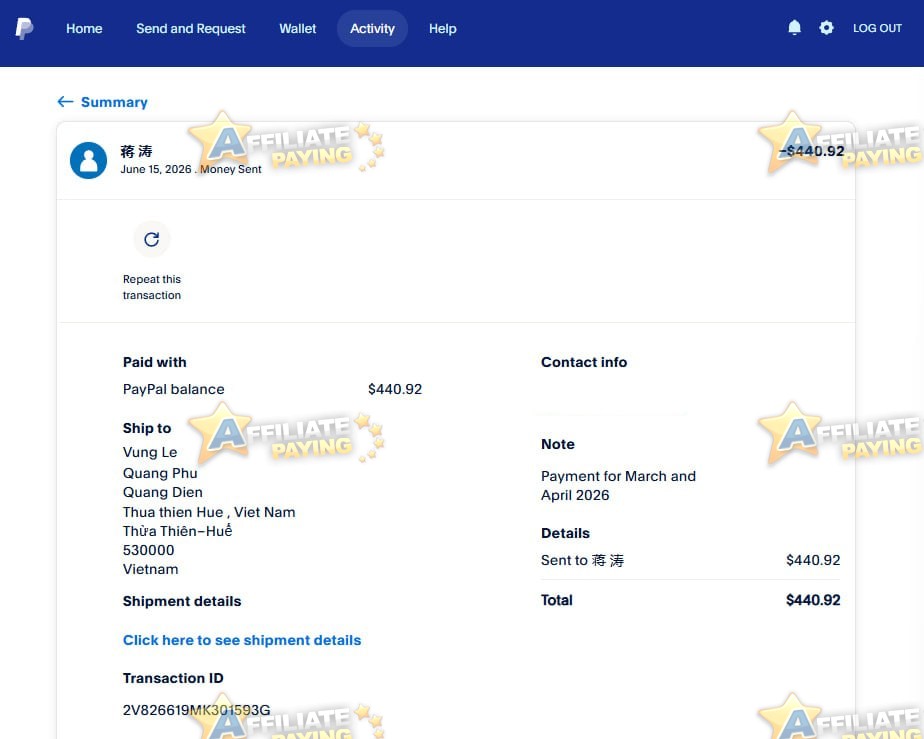924x739 pixels.
Task: Select the Activity tab
Action: pyautogui.click(x=372, y=28)
